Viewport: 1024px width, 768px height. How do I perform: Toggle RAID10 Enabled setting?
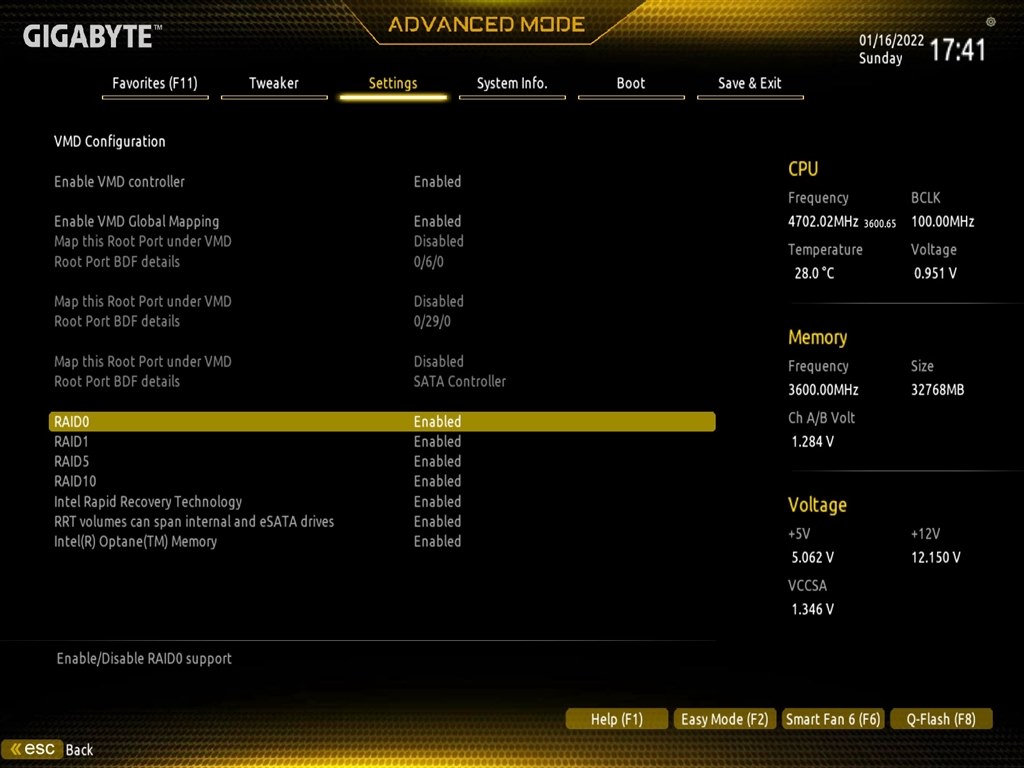point(437,481)
